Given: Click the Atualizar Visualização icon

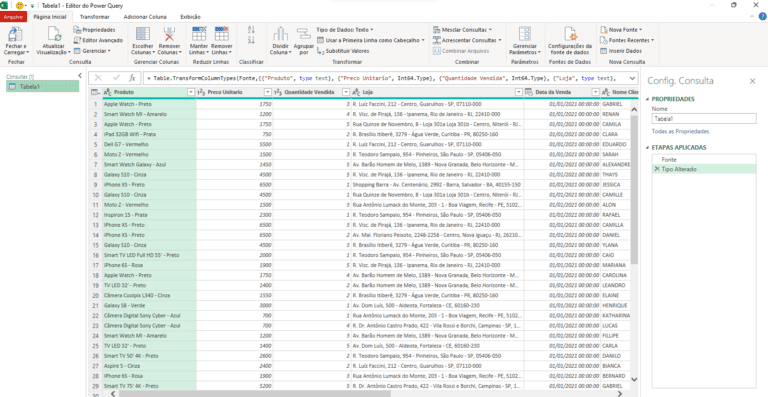Looking at the screenshot, I should (54, 34).
